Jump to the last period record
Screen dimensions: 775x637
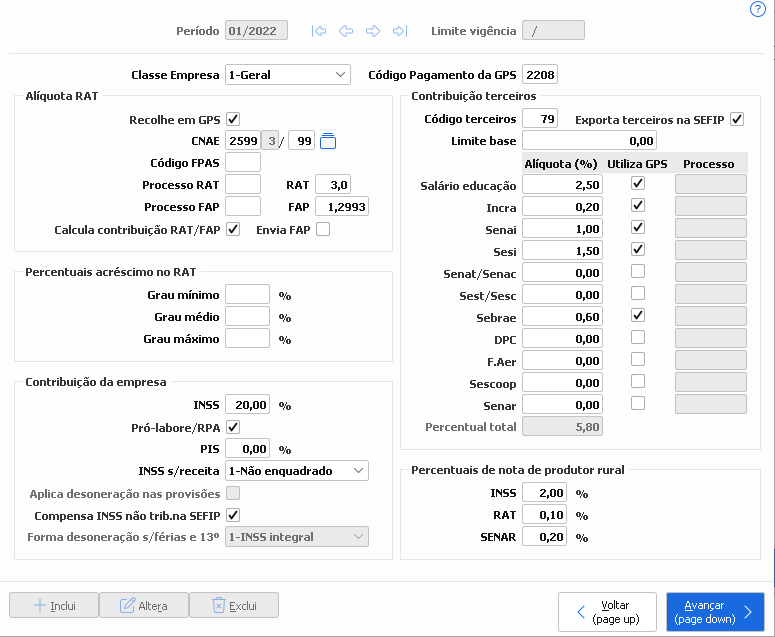click(x=400, y=31)
